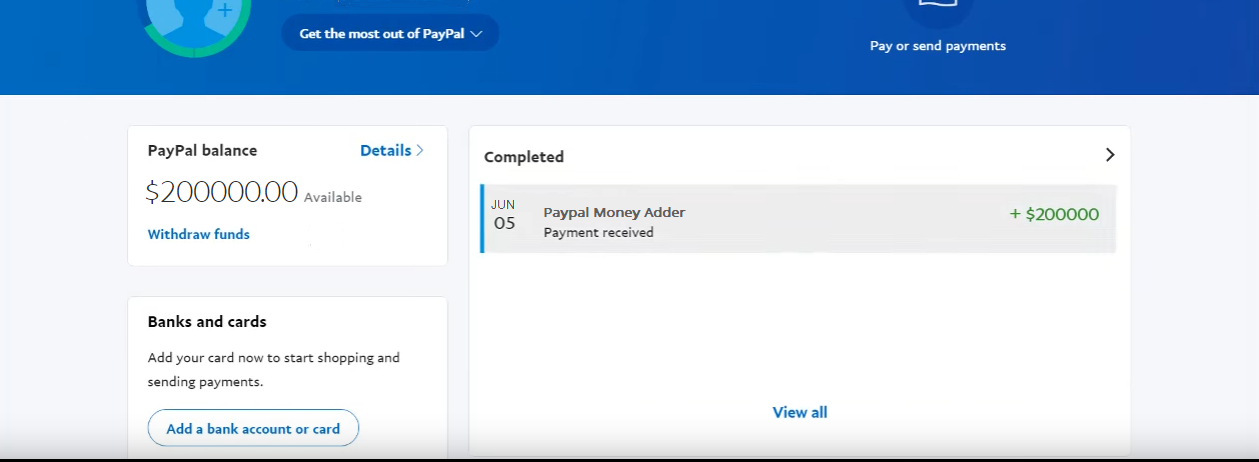The height and width of the screenshot is (462, 1259).
Task: Click View all transactions link
Action: 800,412
